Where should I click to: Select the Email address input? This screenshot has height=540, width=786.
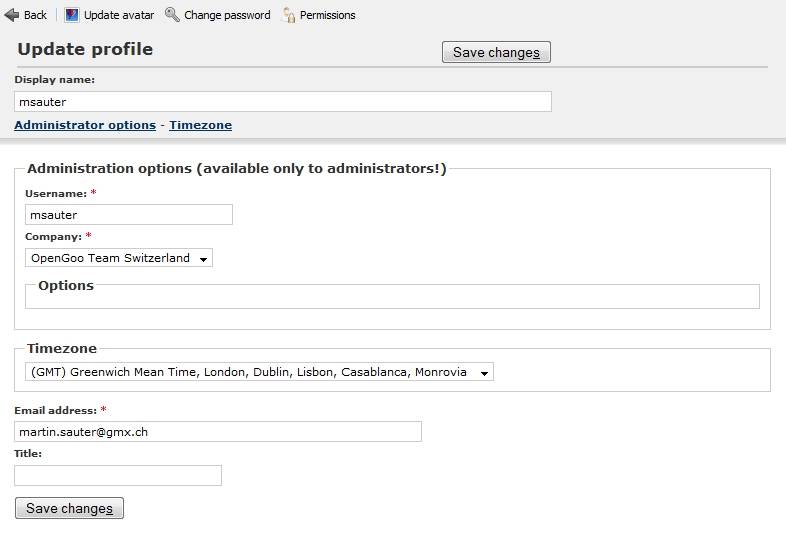point(218,432)
